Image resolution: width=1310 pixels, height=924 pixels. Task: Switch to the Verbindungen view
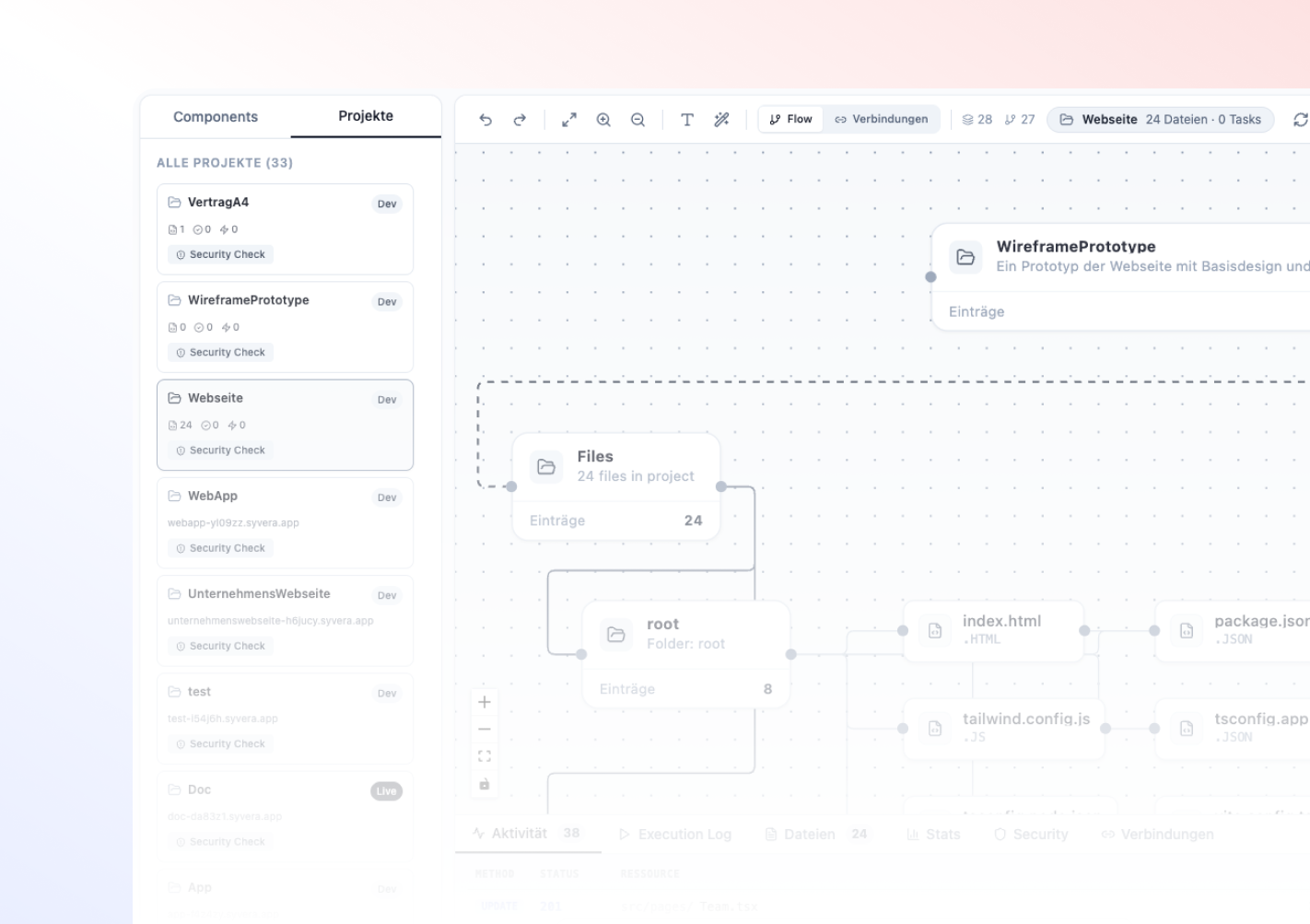point(882,120)
